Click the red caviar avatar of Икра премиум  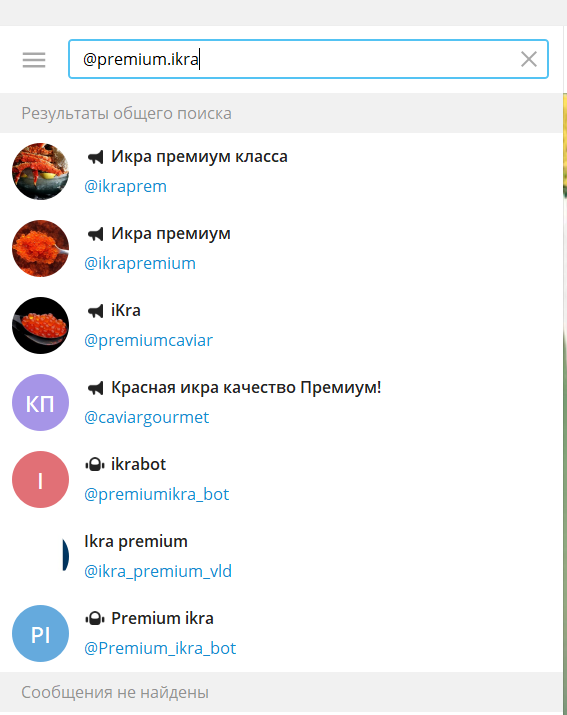41,249
